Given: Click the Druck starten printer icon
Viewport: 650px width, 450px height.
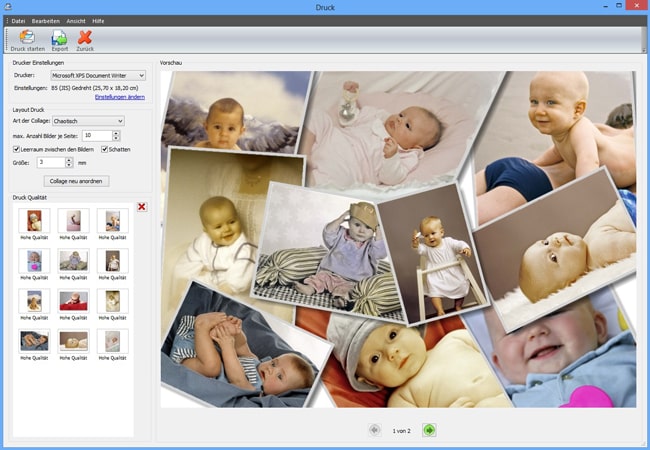Looking at the screenshot, I should coord(28,36).
